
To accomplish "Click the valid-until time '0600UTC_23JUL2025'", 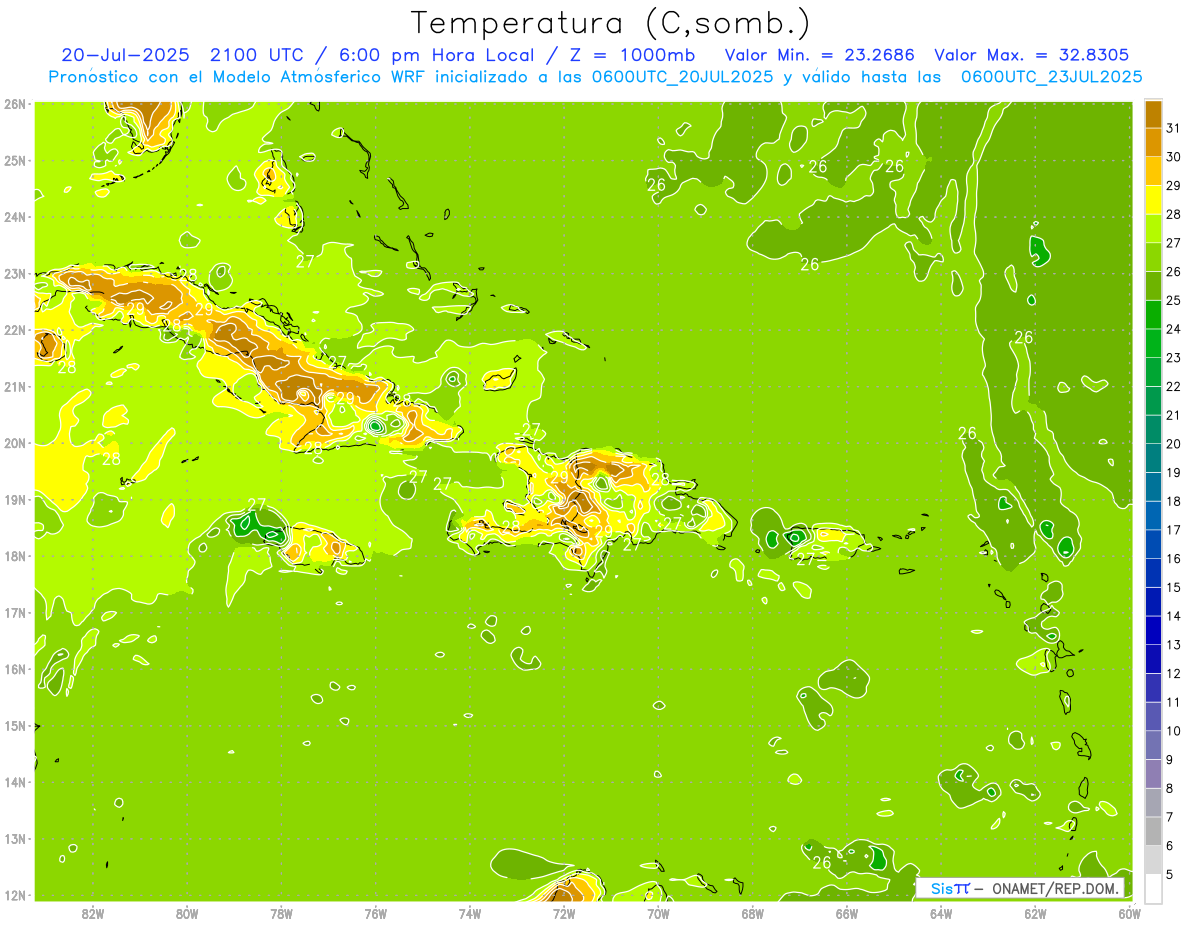I will (x=1050, y=77).
